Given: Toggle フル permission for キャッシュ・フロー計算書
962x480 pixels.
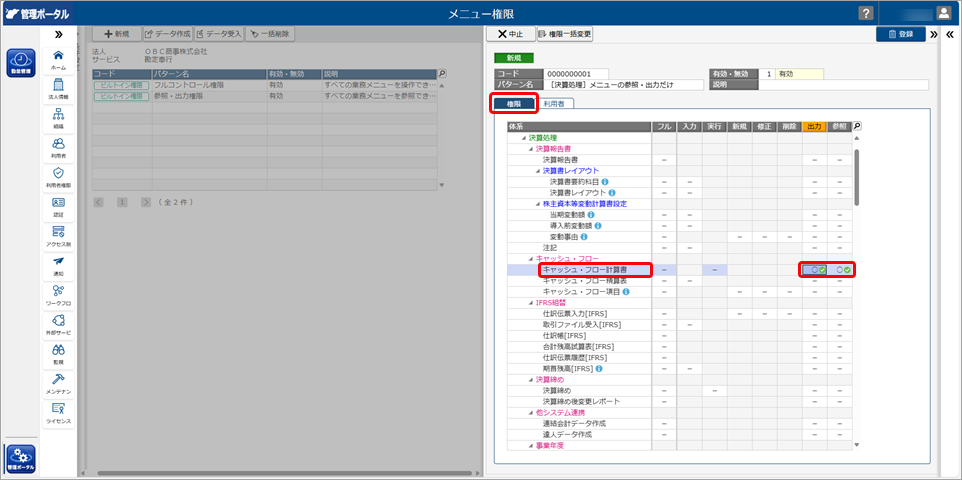Looking at the screenshot, I should tap(664, 269).
